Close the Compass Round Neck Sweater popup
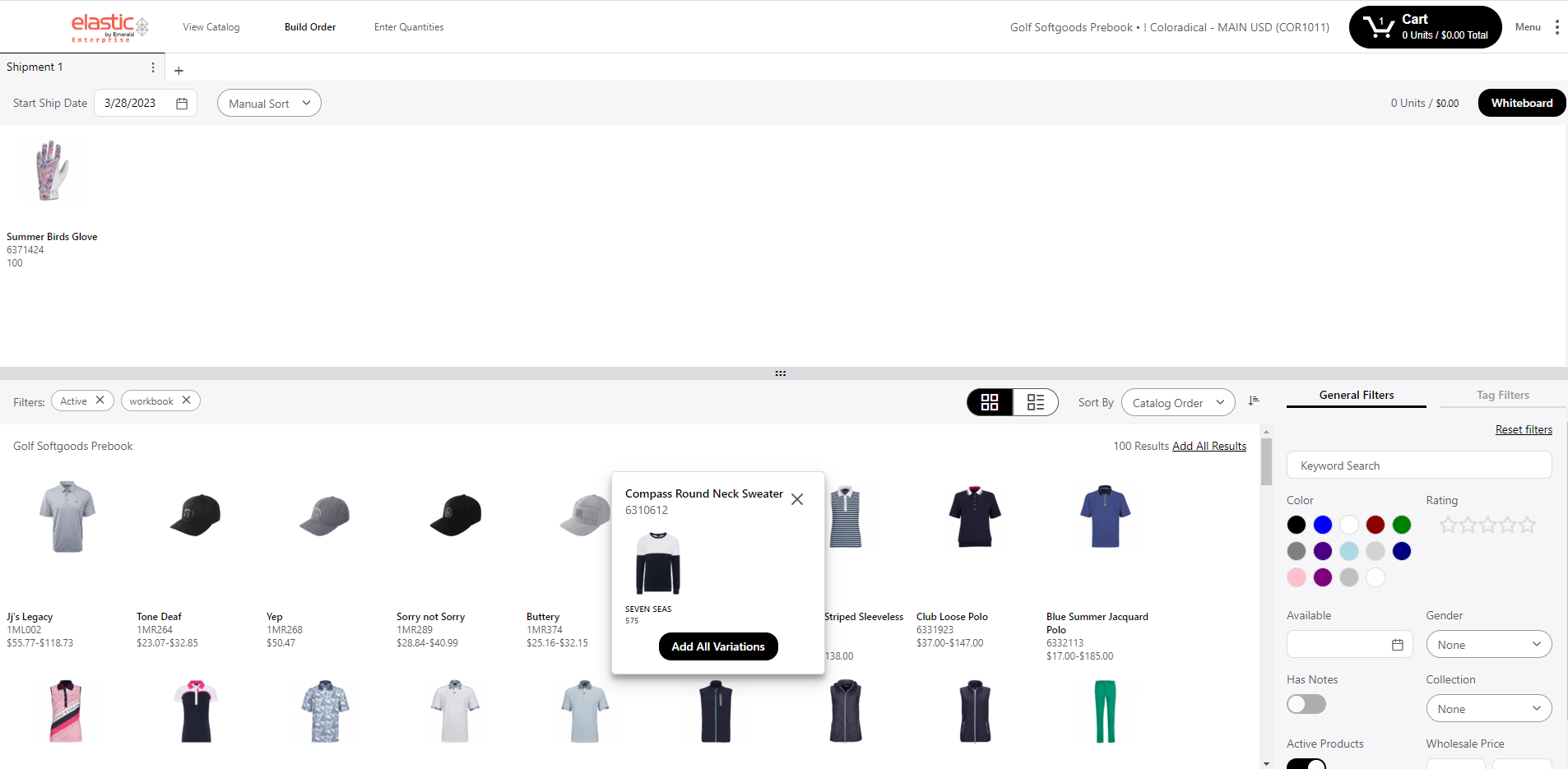The width and height of the screenshot is (1568, 769). 796,499
